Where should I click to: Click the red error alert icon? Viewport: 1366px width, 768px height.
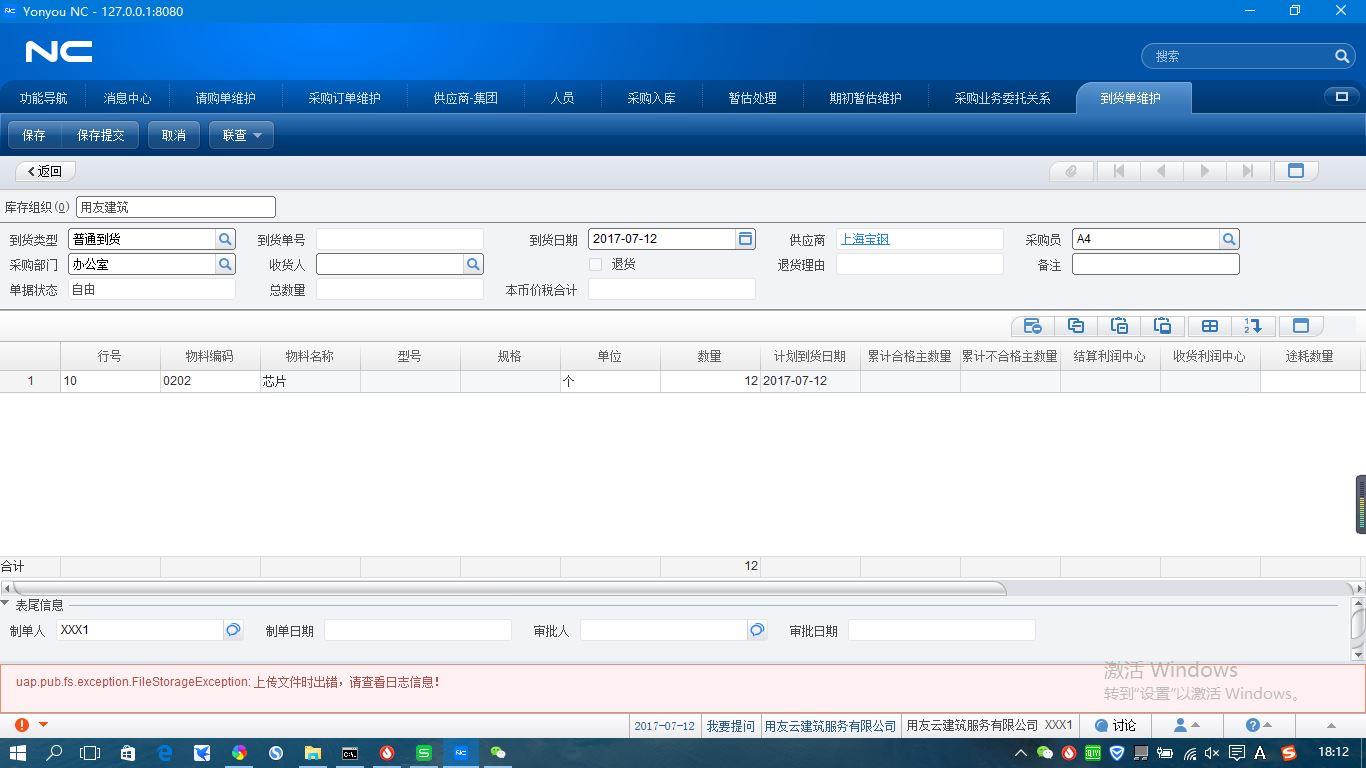pos(22,725)
